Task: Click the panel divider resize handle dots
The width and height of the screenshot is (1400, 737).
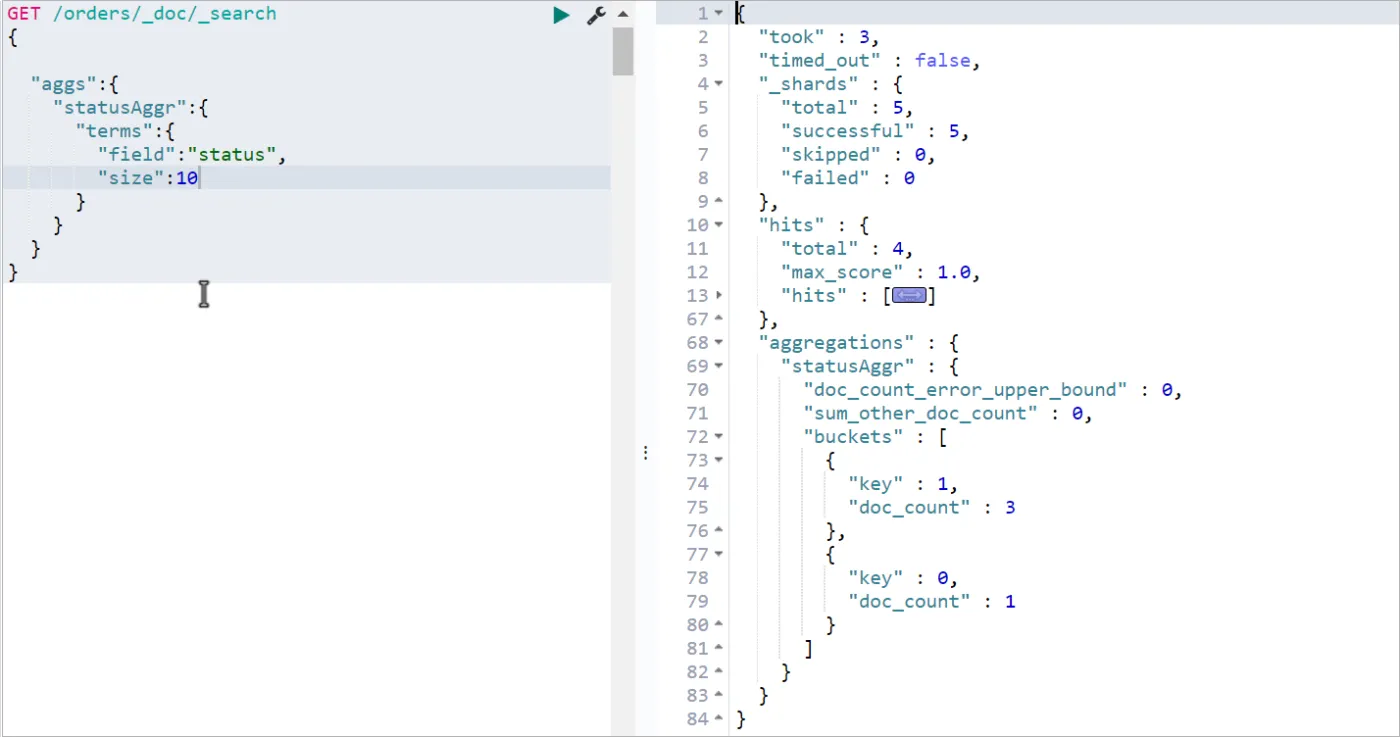Action: coord(646,453)
